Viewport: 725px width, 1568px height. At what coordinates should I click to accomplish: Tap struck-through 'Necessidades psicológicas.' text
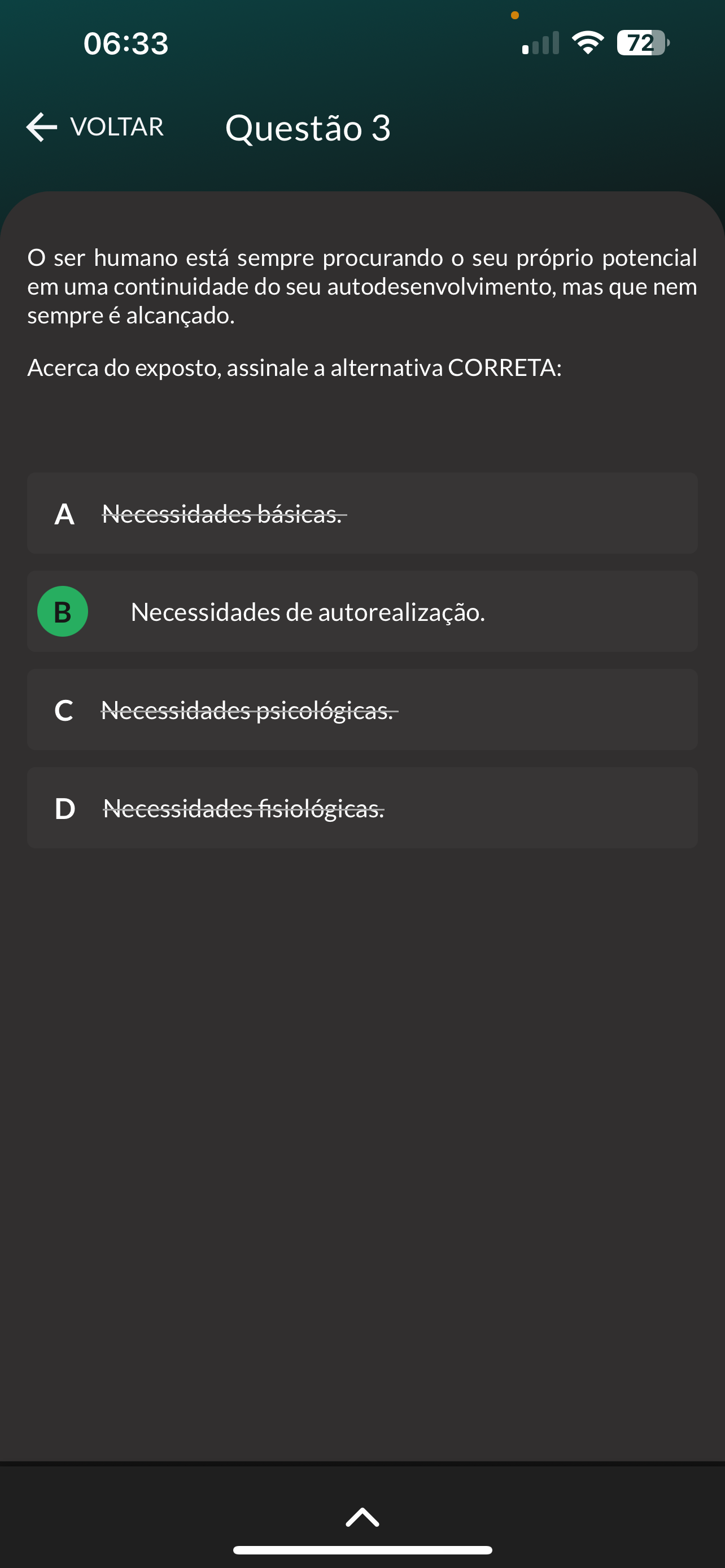click(x=248, y=711)
